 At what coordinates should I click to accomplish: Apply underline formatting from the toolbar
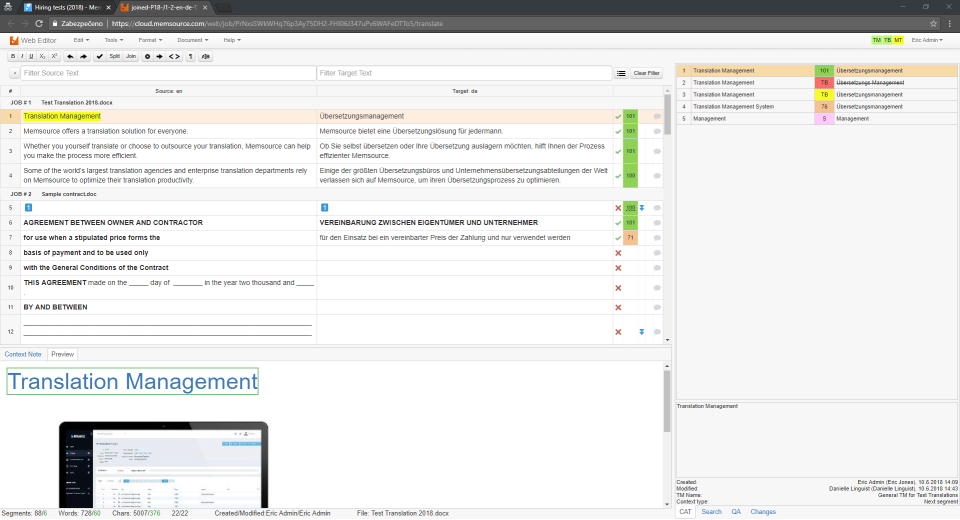[31, 56]
